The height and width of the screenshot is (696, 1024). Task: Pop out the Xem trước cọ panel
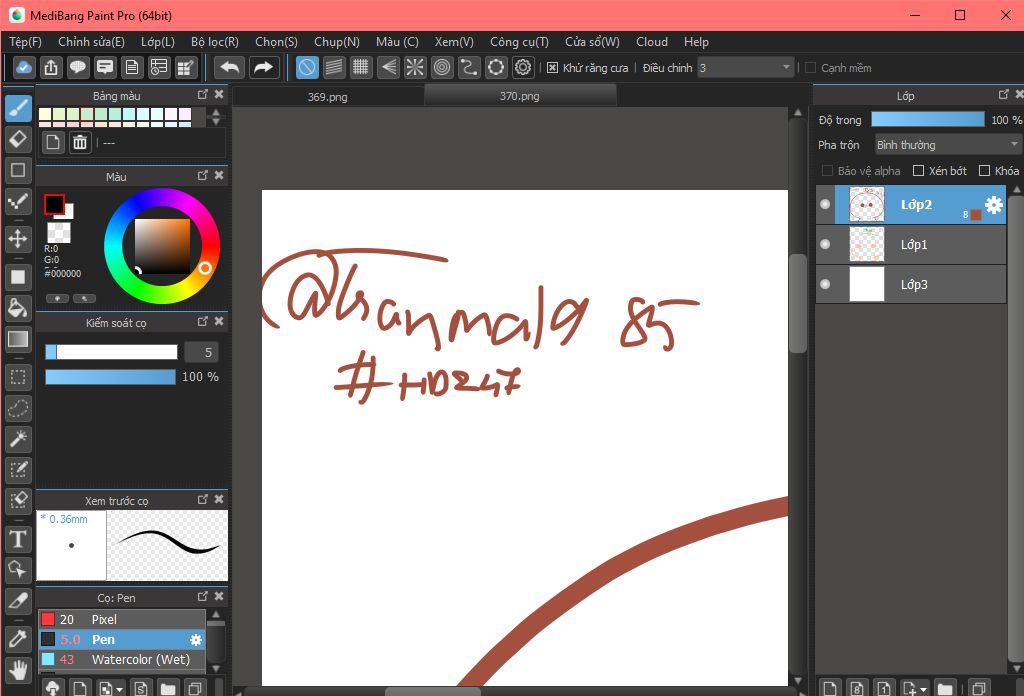tap(202, 499)
